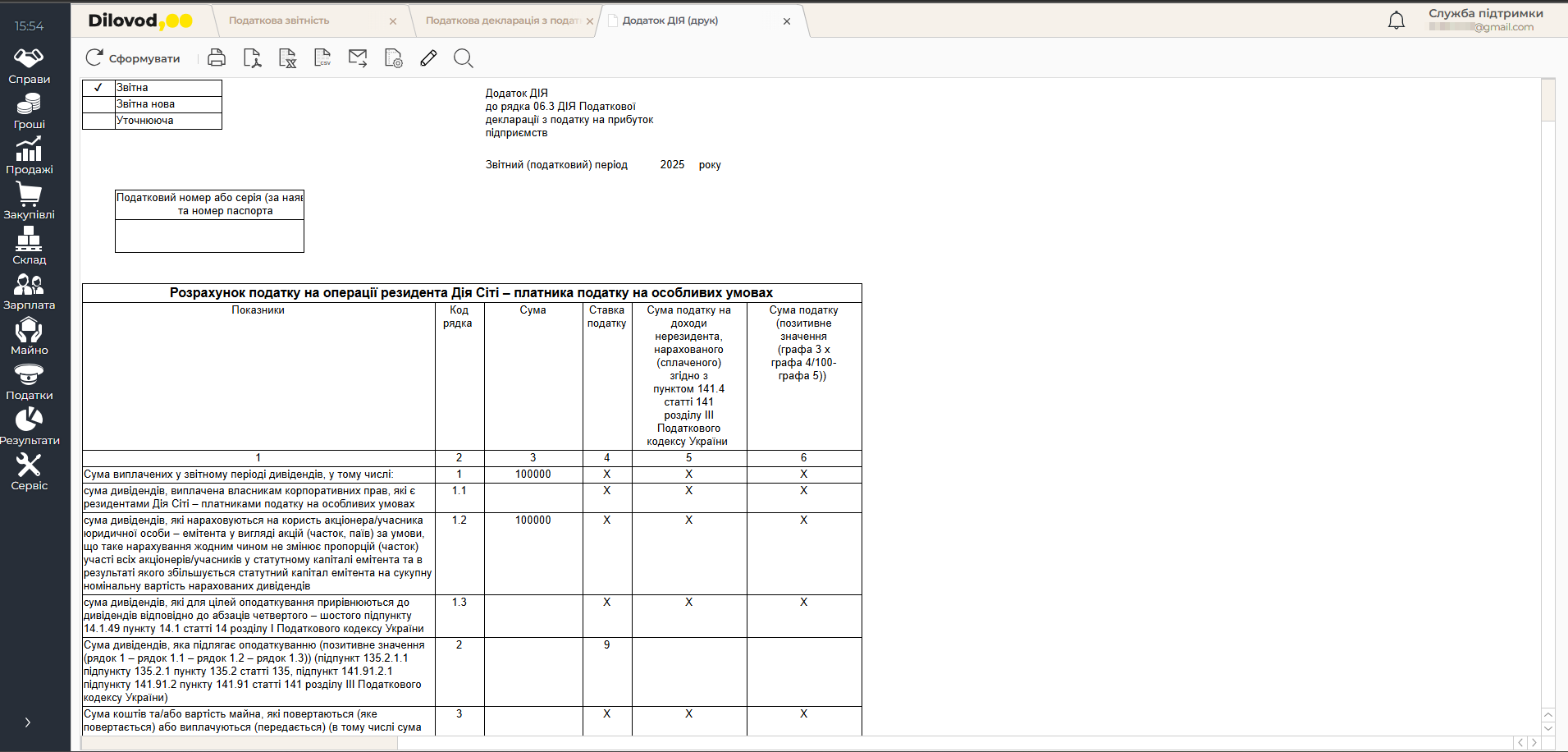Viewport: 1568px width, 752px height.
Task: Open the notifications bell
Action: tap(1396, 21)
